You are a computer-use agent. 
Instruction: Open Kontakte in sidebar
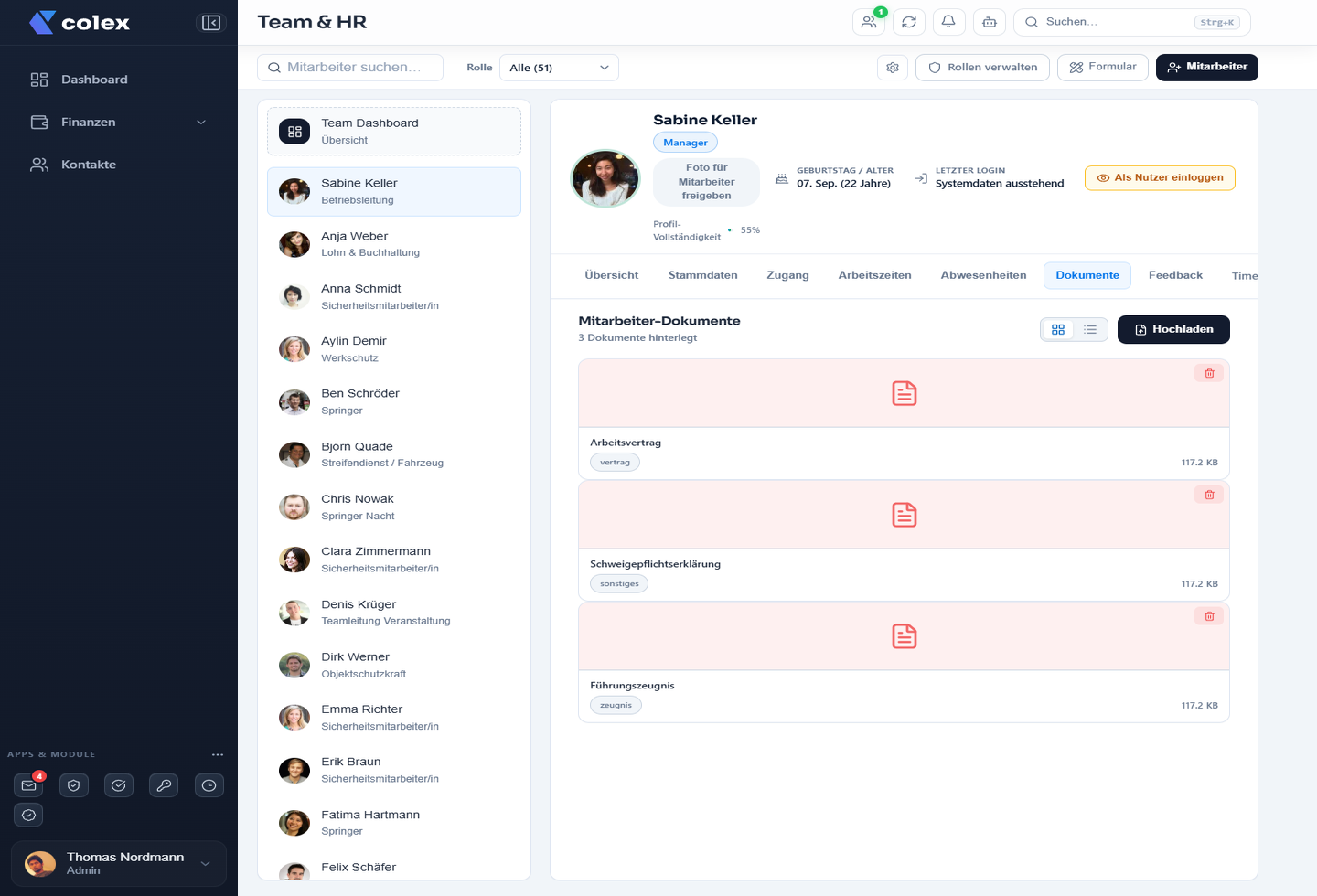[119, 165]
